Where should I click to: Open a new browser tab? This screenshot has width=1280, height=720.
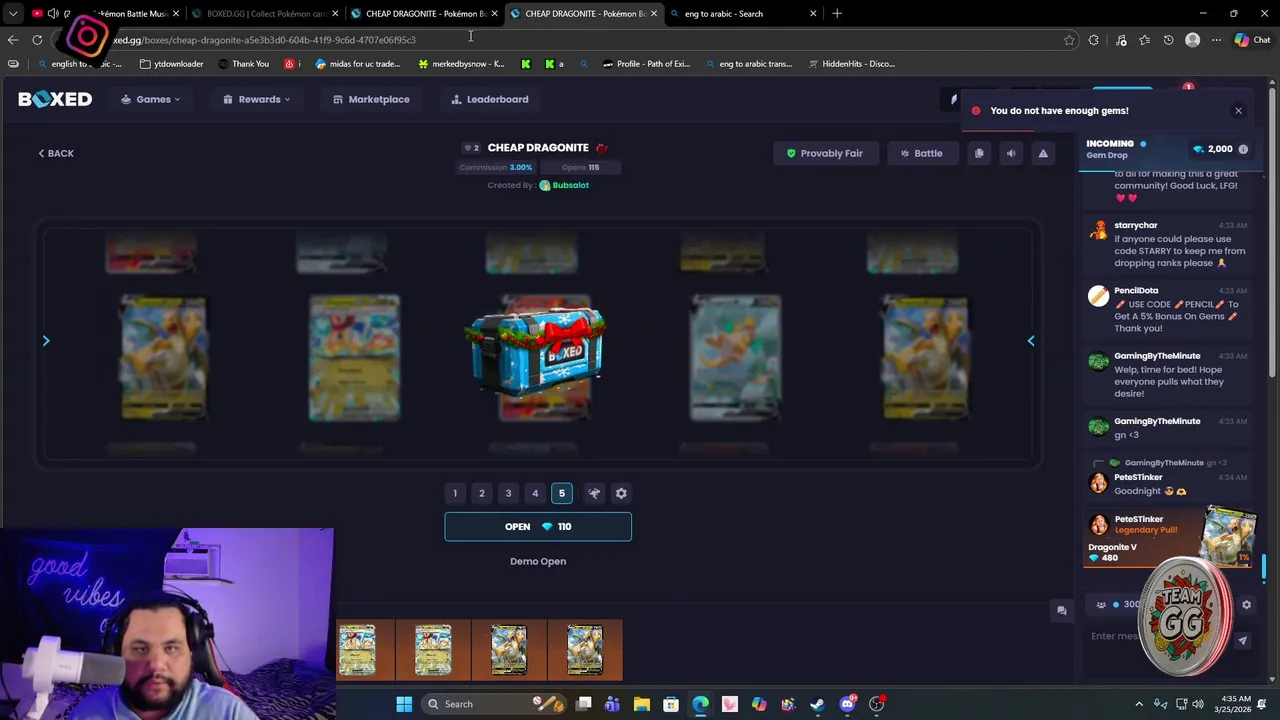coord(837,14)
